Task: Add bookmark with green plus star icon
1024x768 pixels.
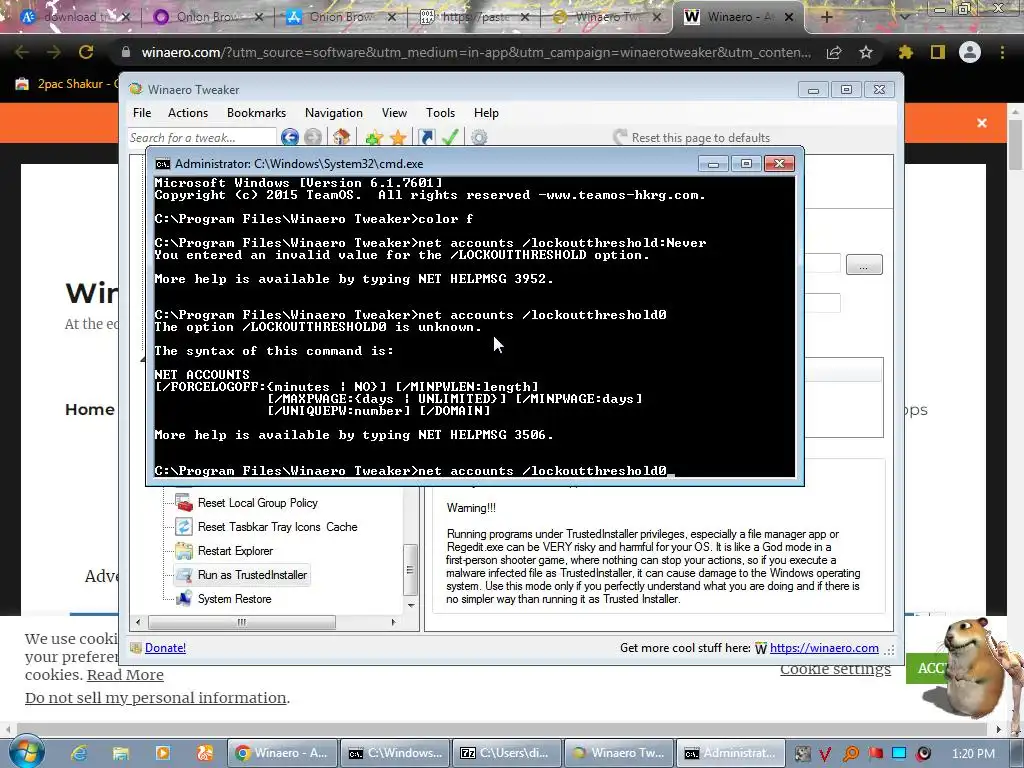Action: pos(374,137)
